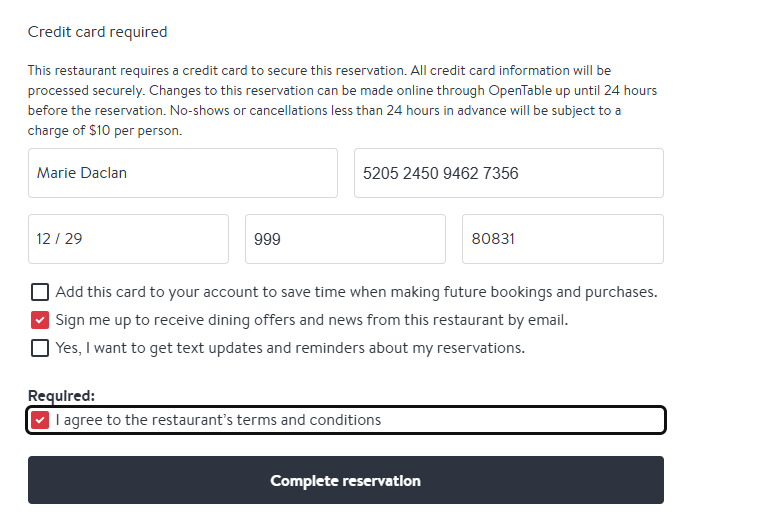Click the 'Sign me up to receive dining offers' label
Viewport: 783px width, 522px height.
click(311, 320)
